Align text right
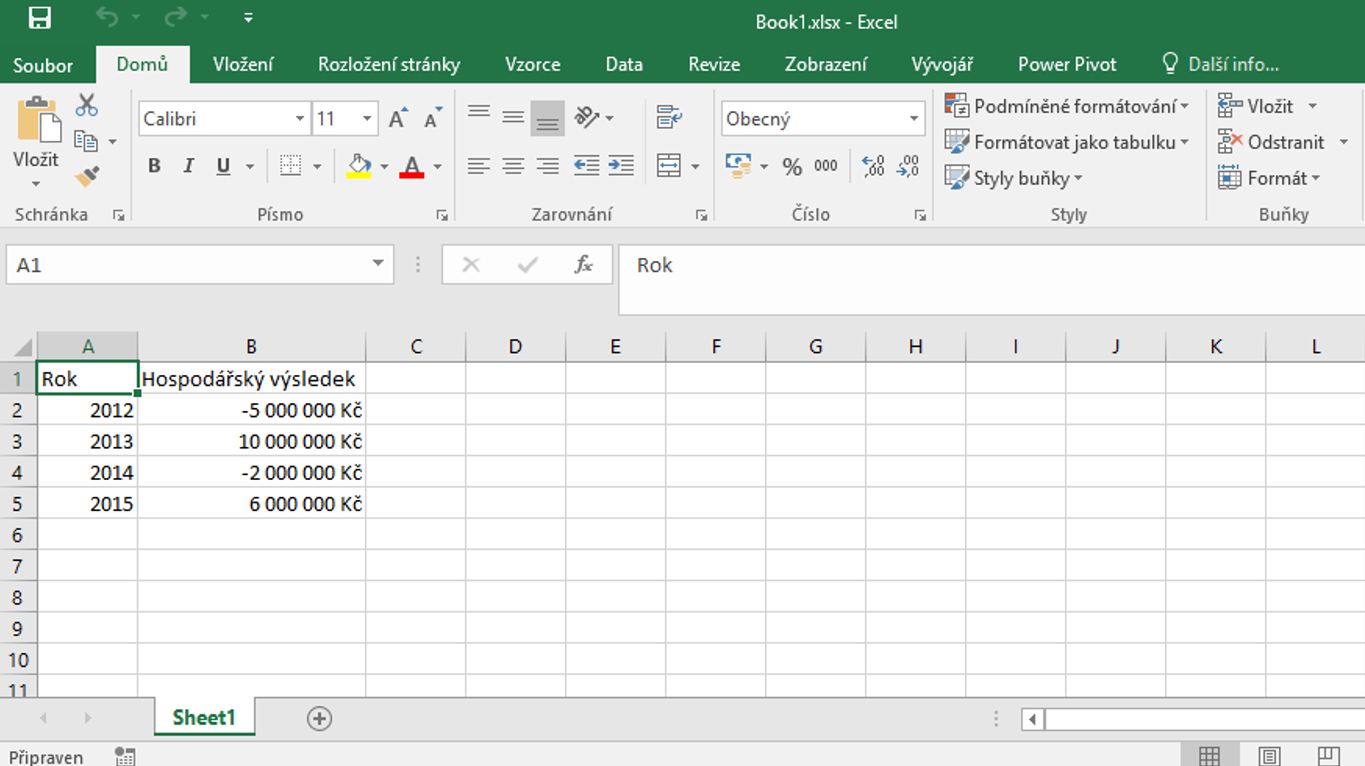This screenshot has width=1365, height=766. 547,166
